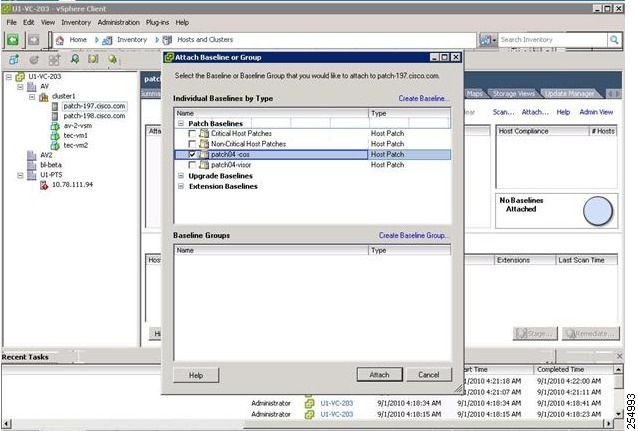Click the Cancel button in dialog
Viewport: 638px width, 431px height.
click(429, 375)
